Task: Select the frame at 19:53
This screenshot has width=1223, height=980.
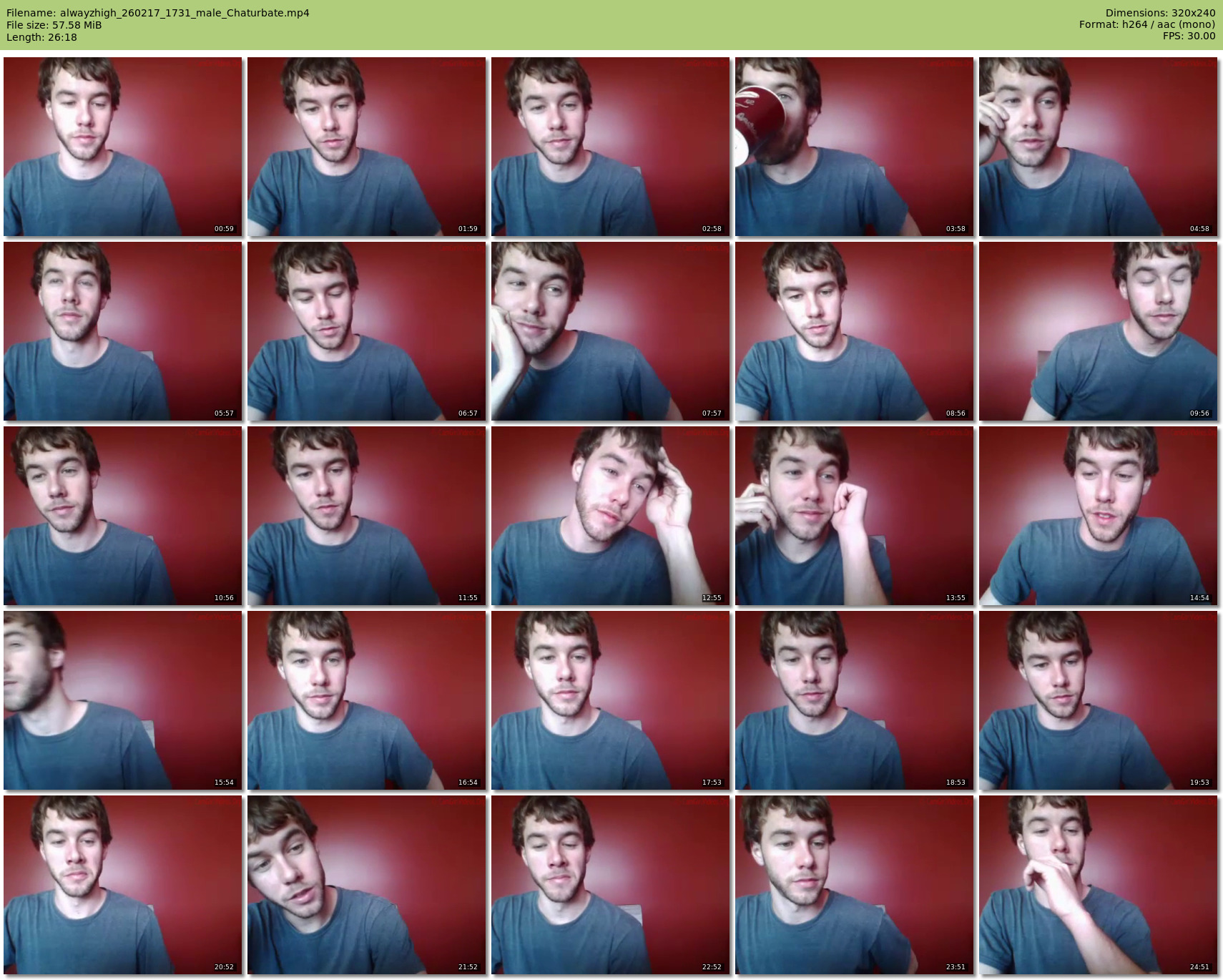Action: tap(1099, 700)
